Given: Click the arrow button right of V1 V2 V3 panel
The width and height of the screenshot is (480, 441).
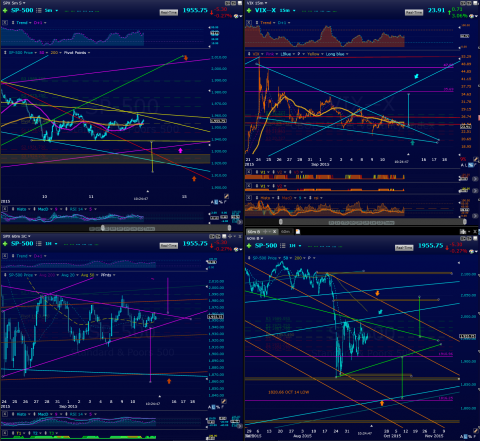Looking at the screenshot, I should tap(475, 179).
